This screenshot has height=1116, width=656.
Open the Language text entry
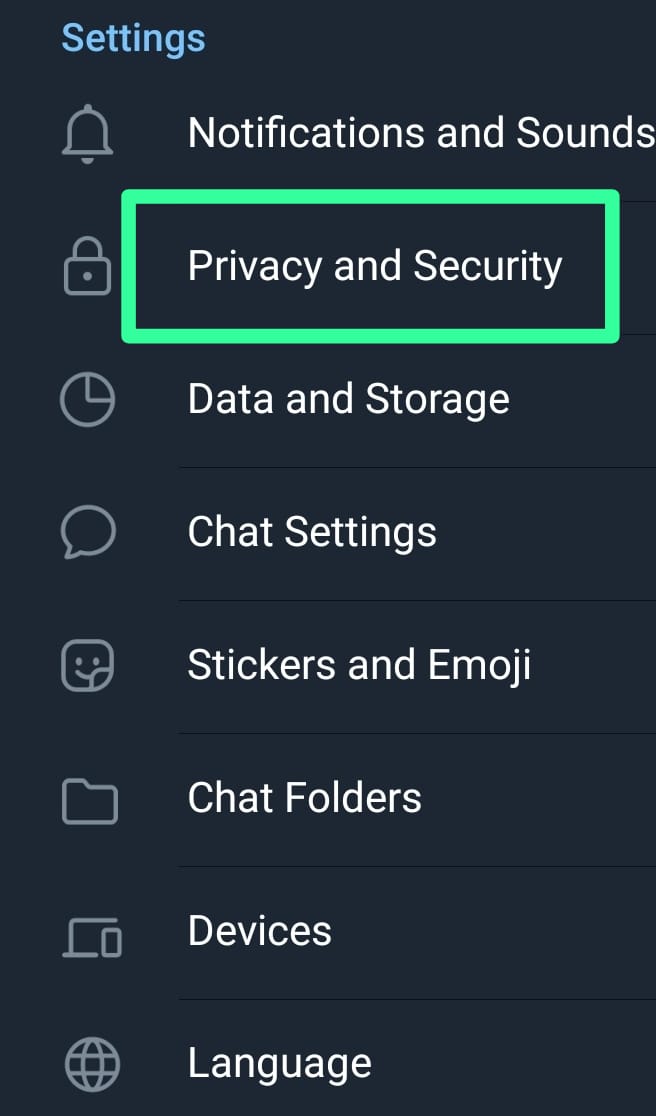pos(280,1064)
